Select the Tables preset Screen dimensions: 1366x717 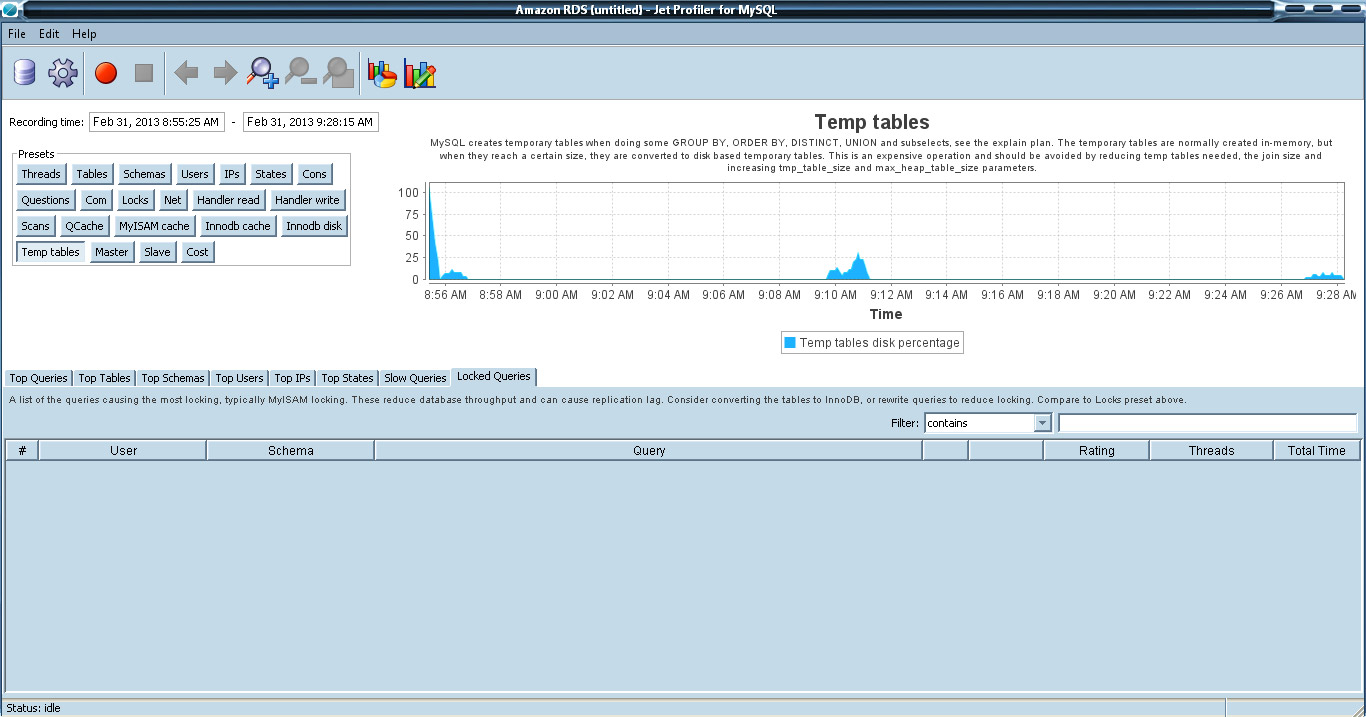pos(92,174)
